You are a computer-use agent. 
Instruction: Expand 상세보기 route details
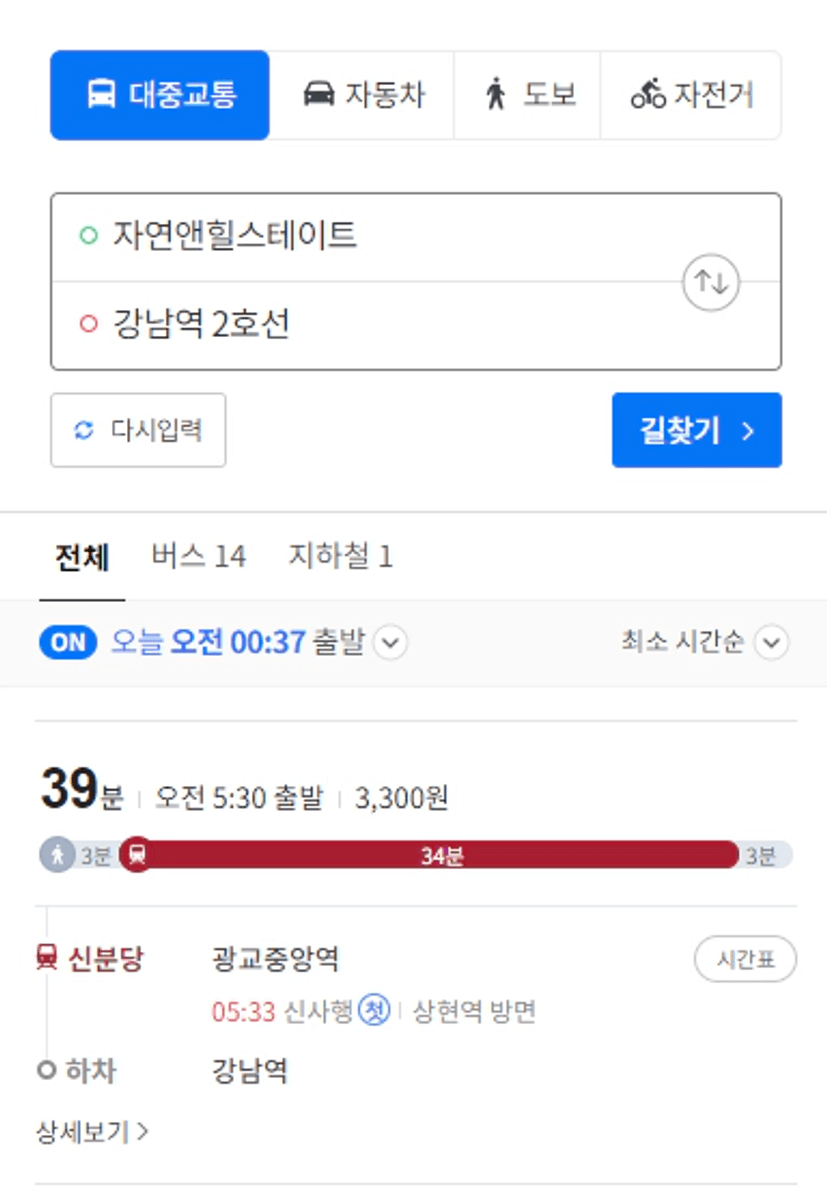coord(92,1132)
